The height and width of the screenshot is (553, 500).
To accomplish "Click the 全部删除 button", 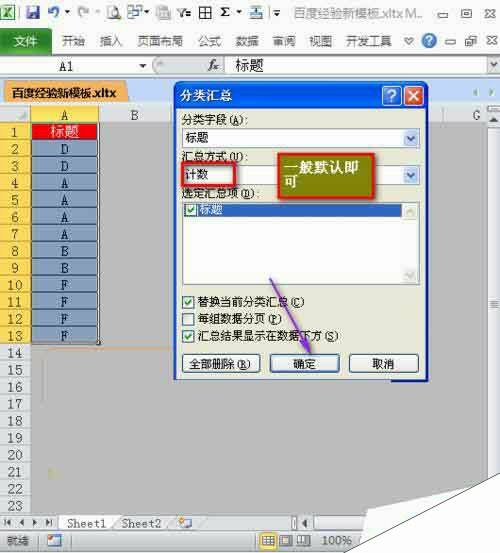I will 221,364.
